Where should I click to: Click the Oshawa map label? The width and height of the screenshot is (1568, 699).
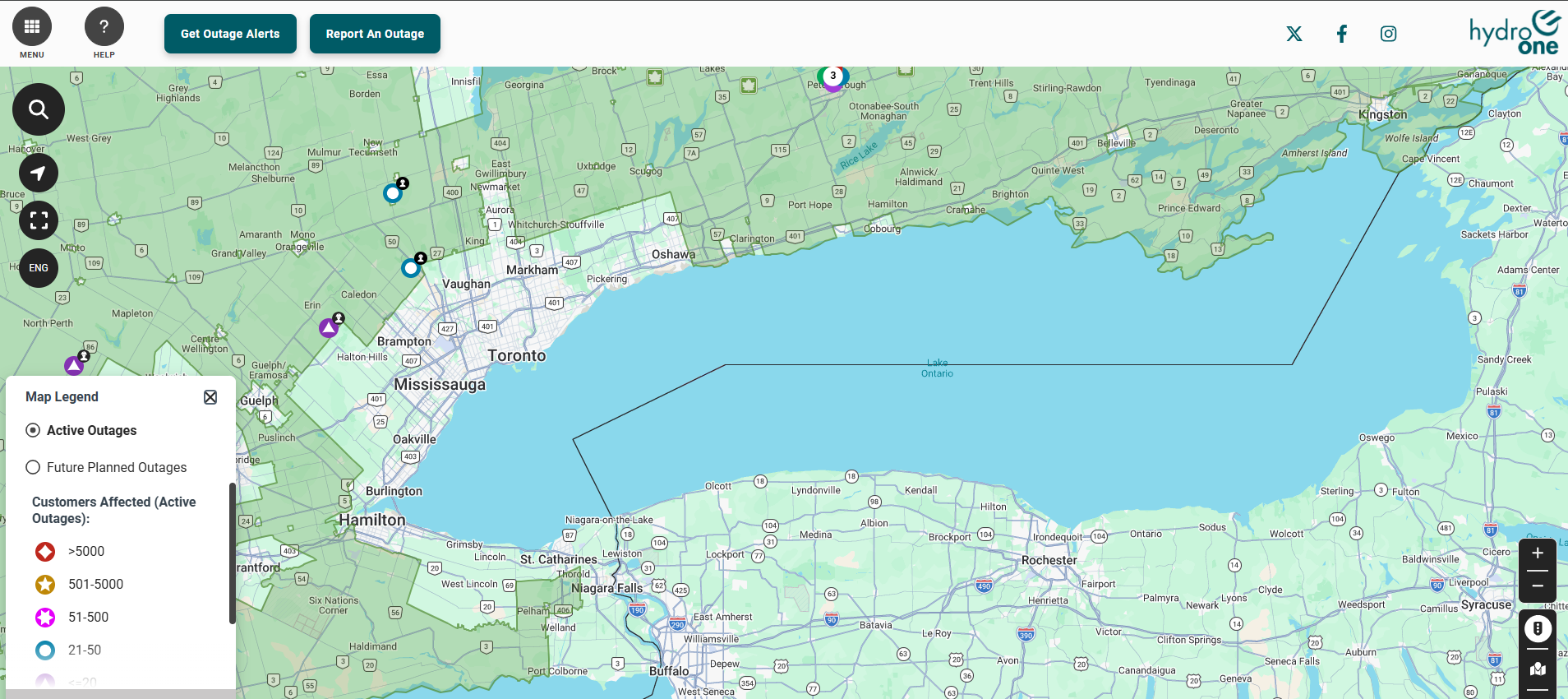[673, 254]
